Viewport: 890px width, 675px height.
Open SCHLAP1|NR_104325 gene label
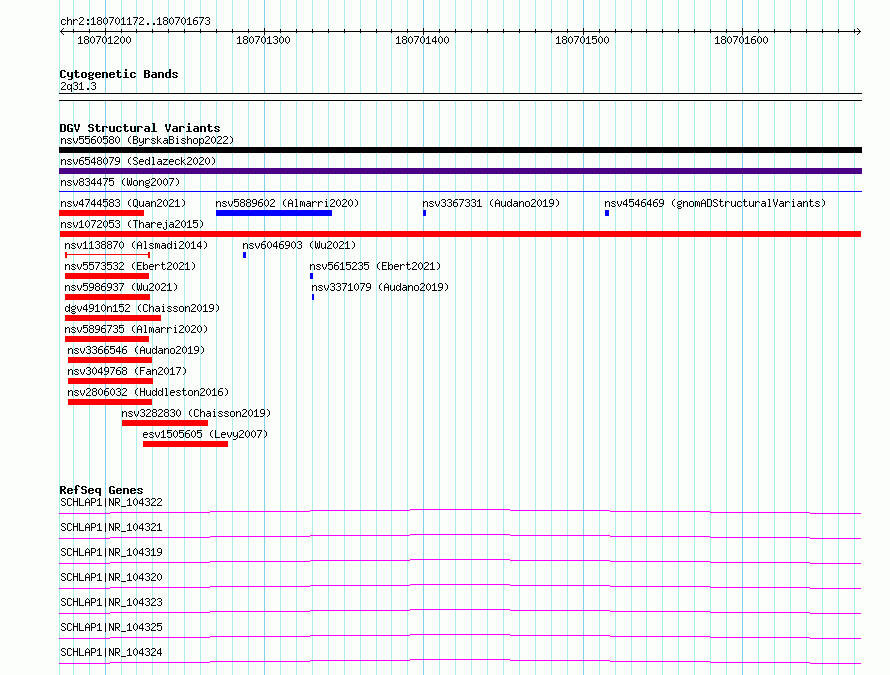click(111, 627)
